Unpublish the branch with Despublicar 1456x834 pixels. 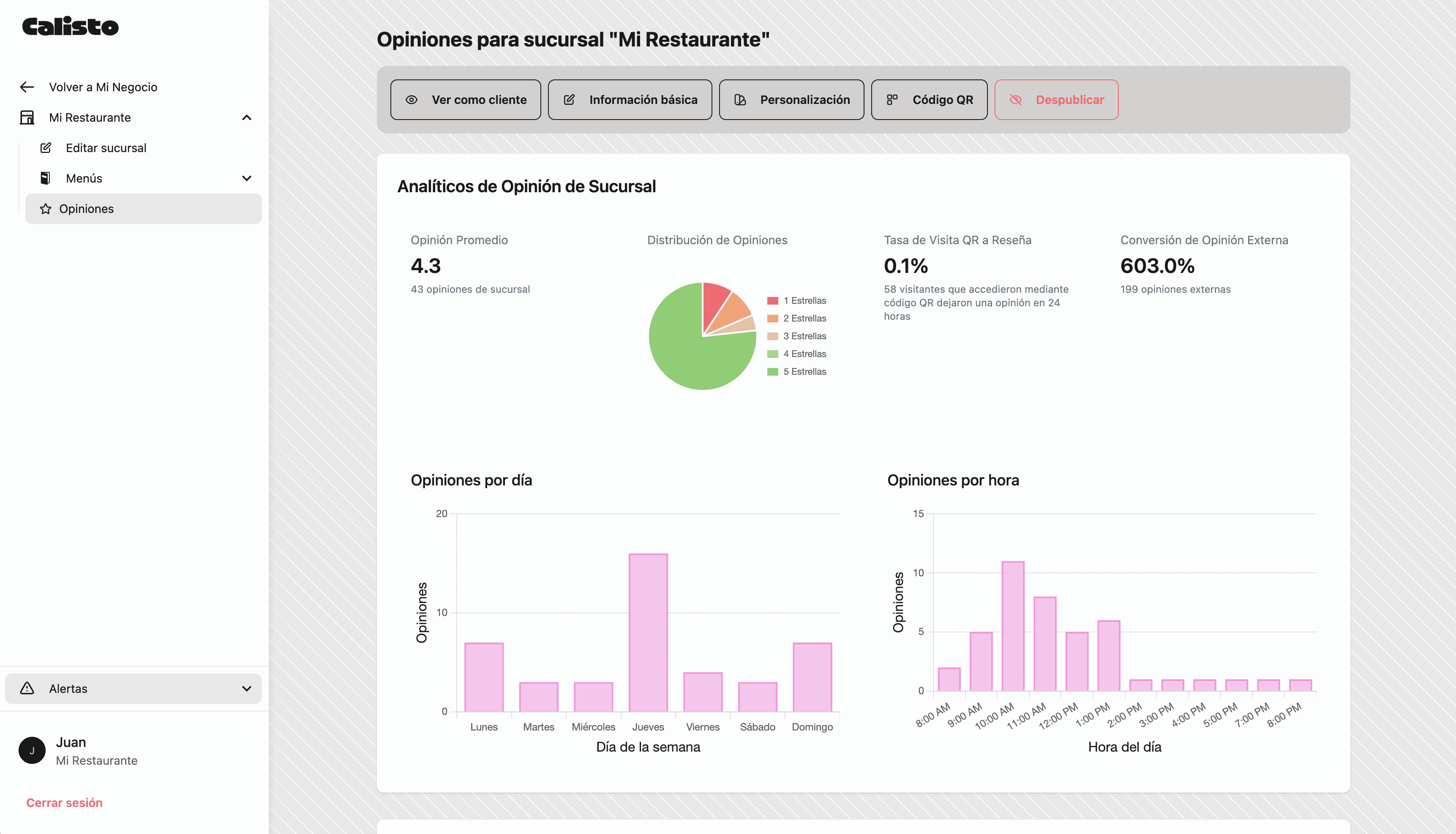click(1056, 100)
